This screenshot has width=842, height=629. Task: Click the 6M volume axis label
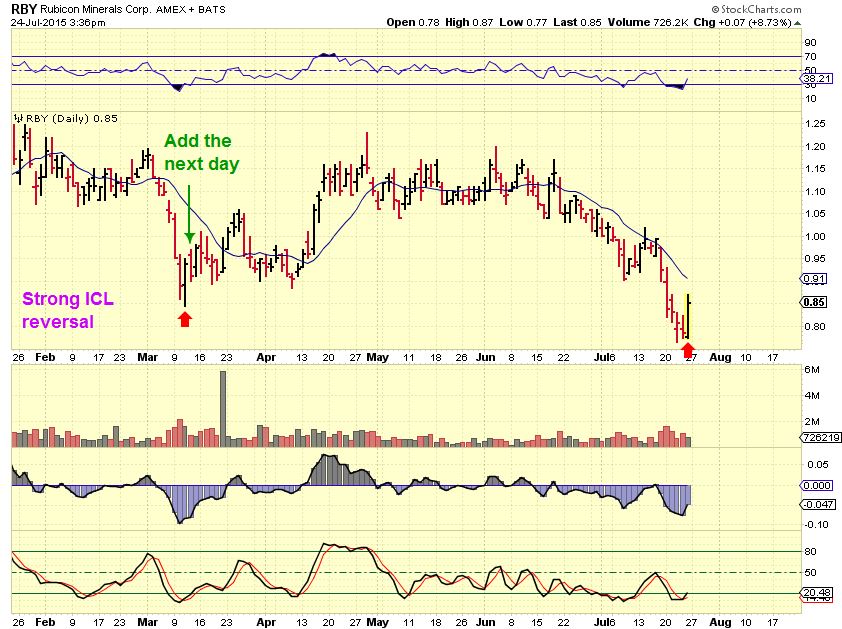[812, 370]
